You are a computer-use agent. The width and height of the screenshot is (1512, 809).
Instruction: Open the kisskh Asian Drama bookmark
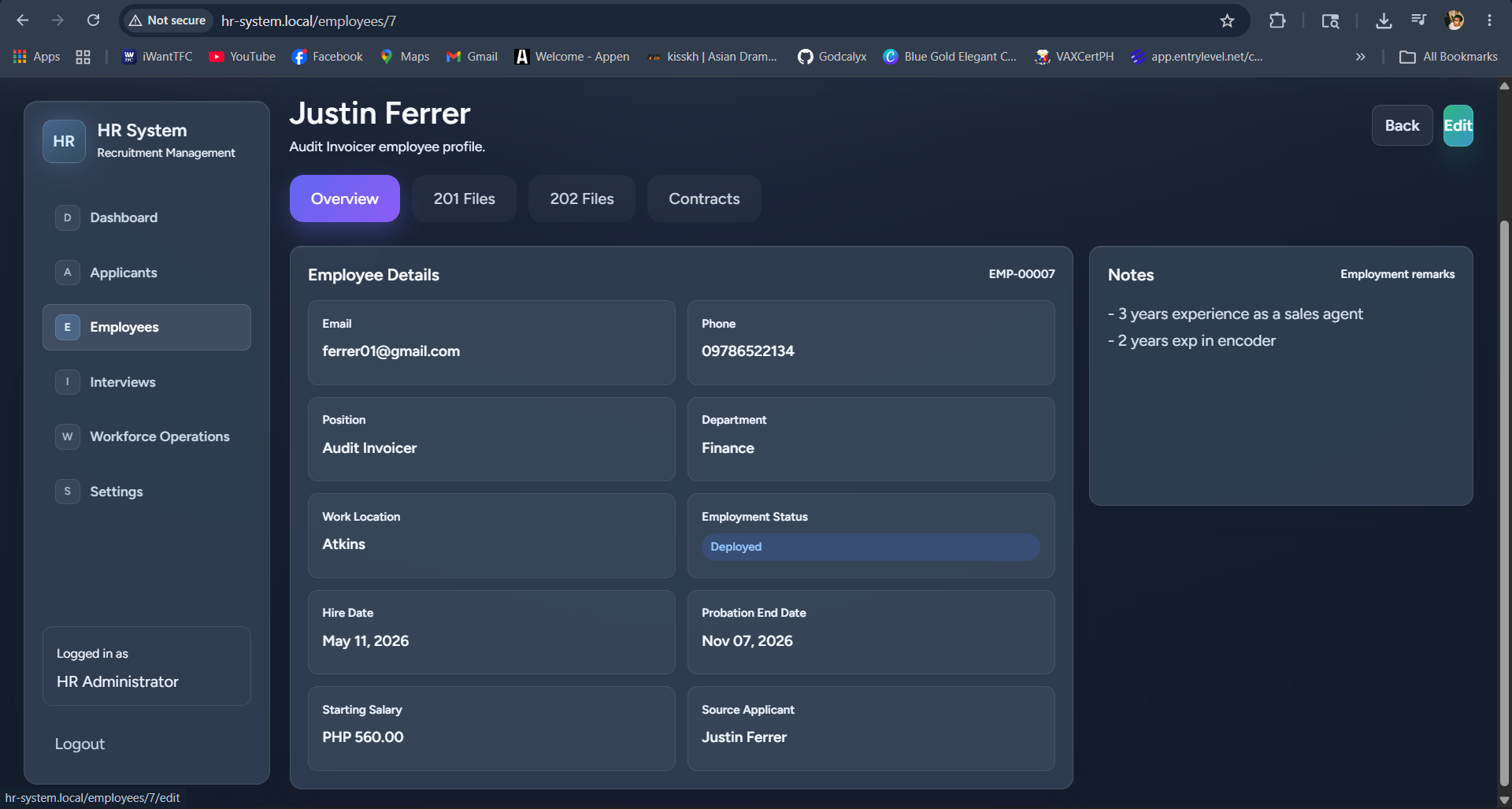712,57
